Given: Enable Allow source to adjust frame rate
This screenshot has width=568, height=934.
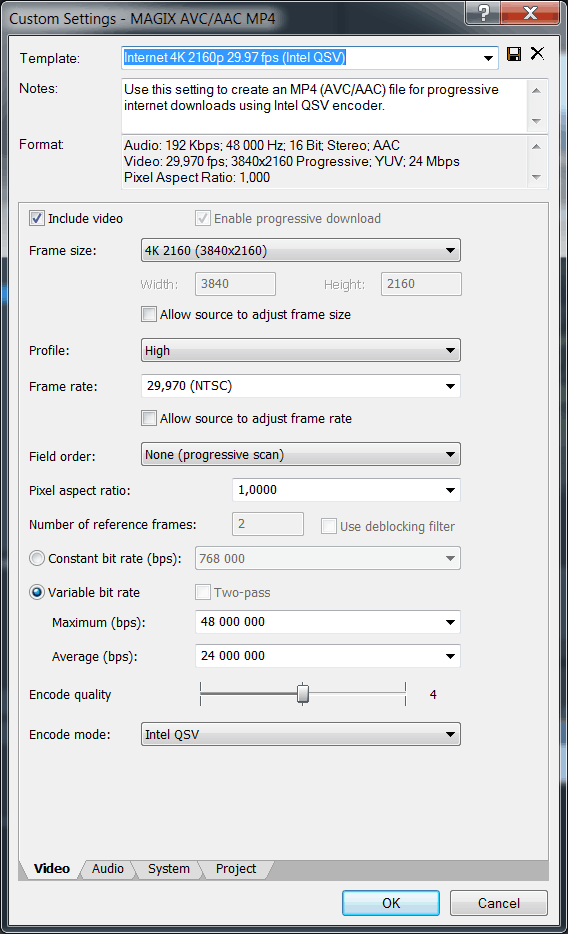Looking at the screenshot, I should point(149,418).
